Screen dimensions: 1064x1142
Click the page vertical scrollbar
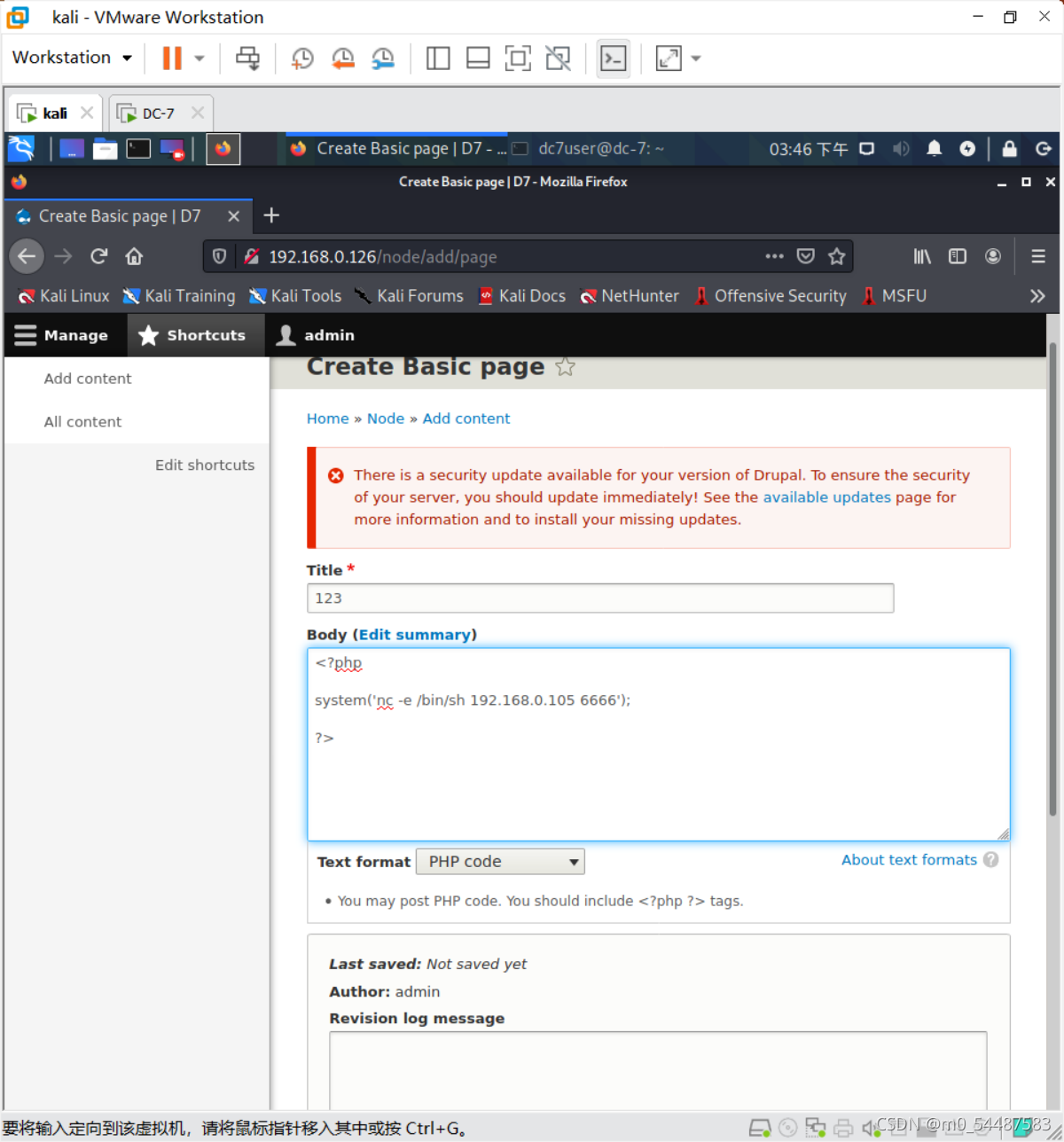(x=1052, y=581)
